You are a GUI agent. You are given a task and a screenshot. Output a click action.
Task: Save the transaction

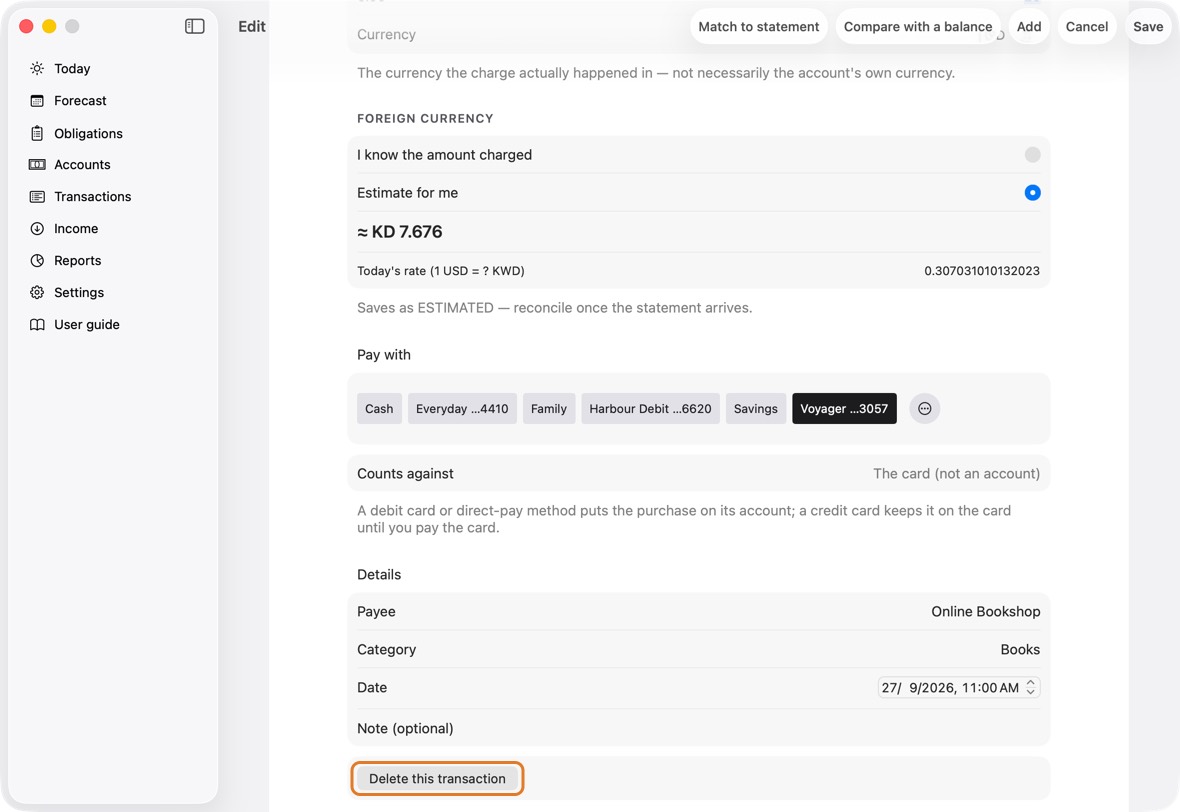tap(1148, 26)
